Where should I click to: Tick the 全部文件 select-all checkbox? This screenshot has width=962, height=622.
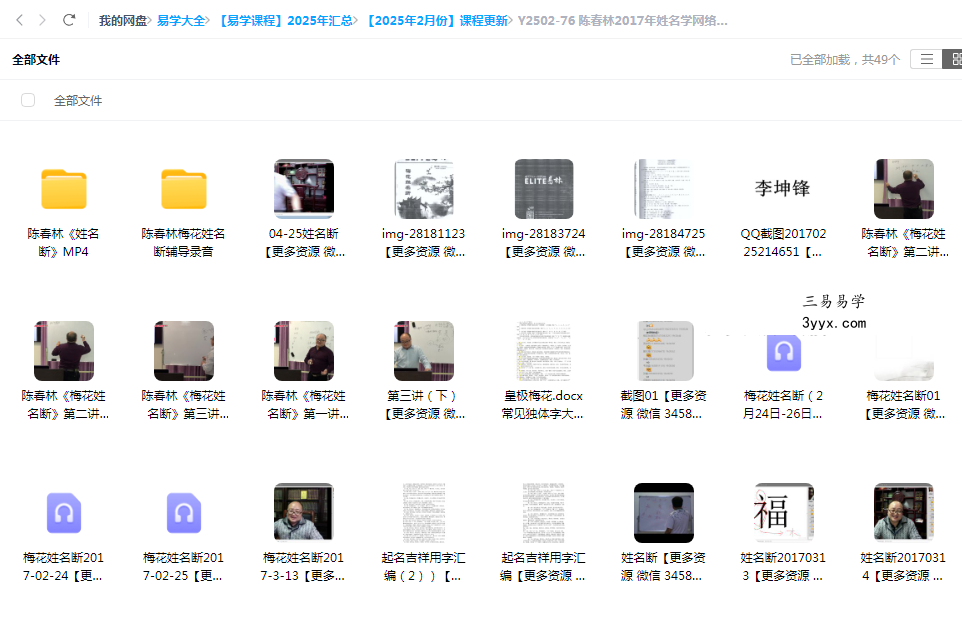[28, 100]
